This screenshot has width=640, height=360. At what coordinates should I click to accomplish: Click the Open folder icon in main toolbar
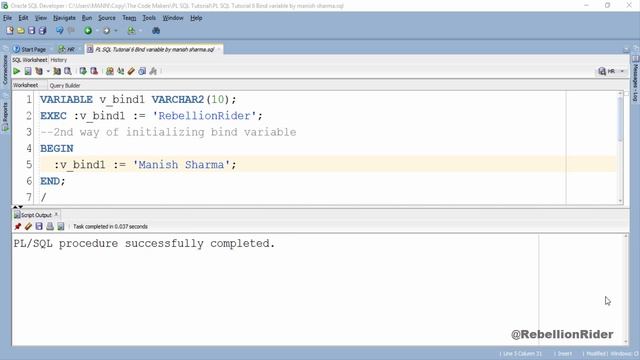pyautogui.click(x=21, y=31)
